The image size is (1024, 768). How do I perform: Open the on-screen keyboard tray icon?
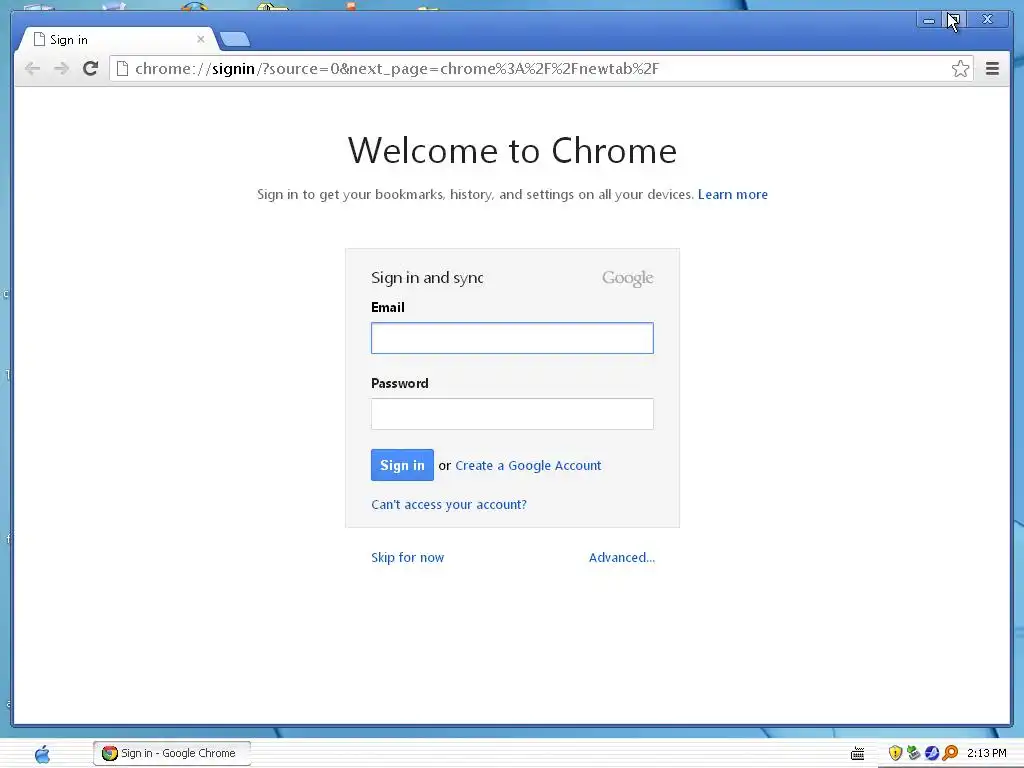coord(857,754)
